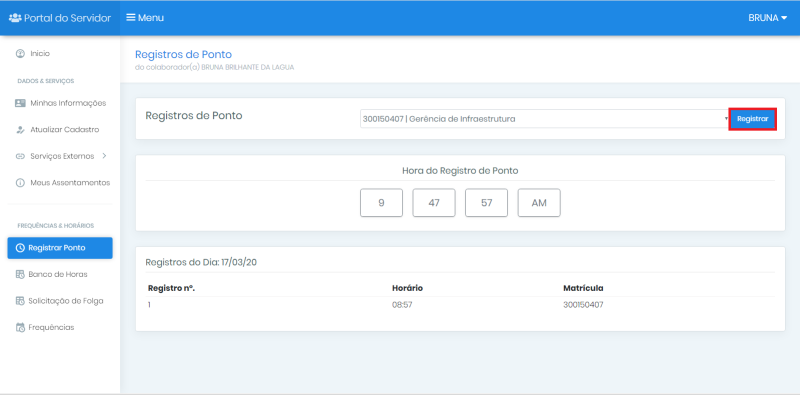Click the DADOS & SERVIÇOS section label
Viewport: 800px width, 395px height.
point(46,81)
